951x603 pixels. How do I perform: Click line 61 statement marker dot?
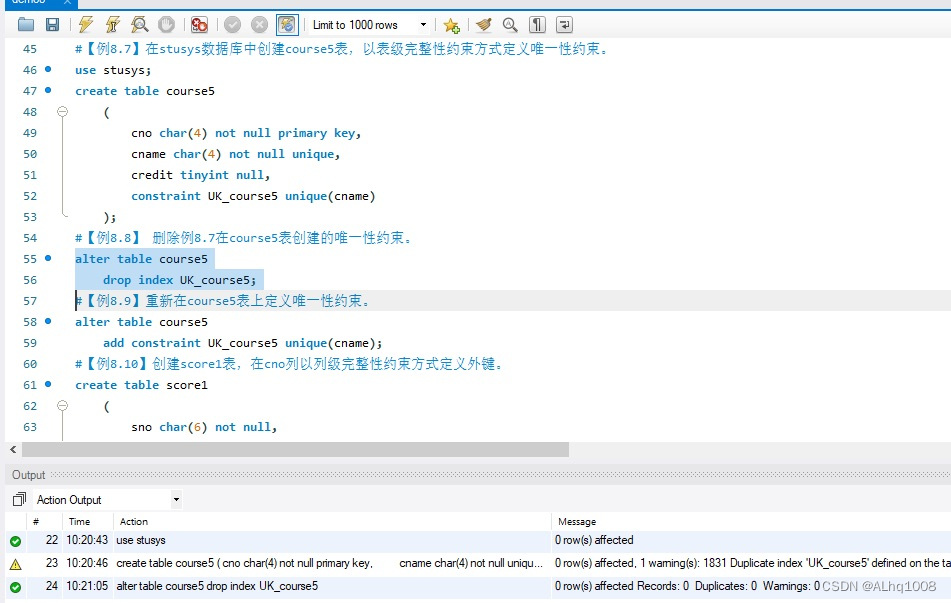tap(49, 384)
